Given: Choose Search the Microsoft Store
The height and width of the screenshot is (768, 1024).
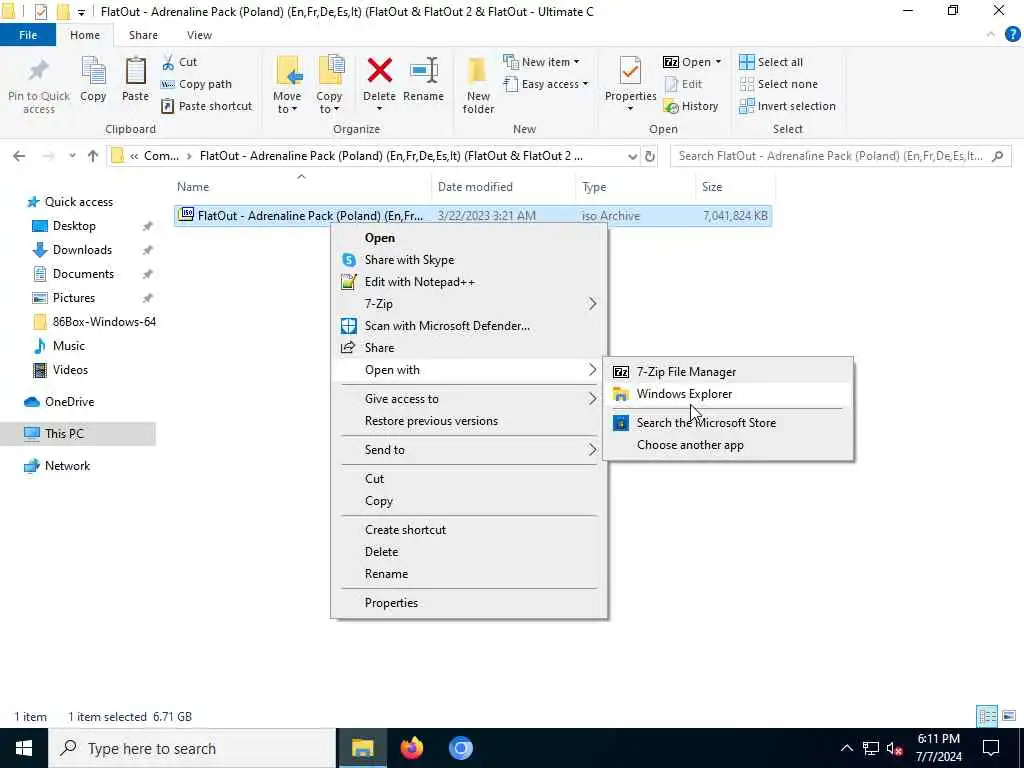Looking at the screenshot, I should (x=728, y=423).
